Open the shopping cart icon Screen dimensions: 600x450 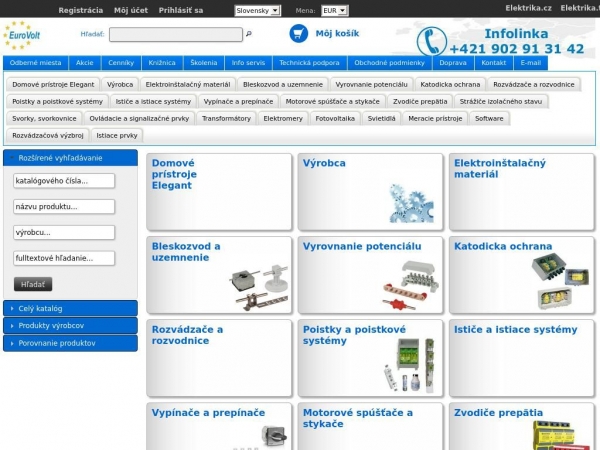(x=298, y=34)
